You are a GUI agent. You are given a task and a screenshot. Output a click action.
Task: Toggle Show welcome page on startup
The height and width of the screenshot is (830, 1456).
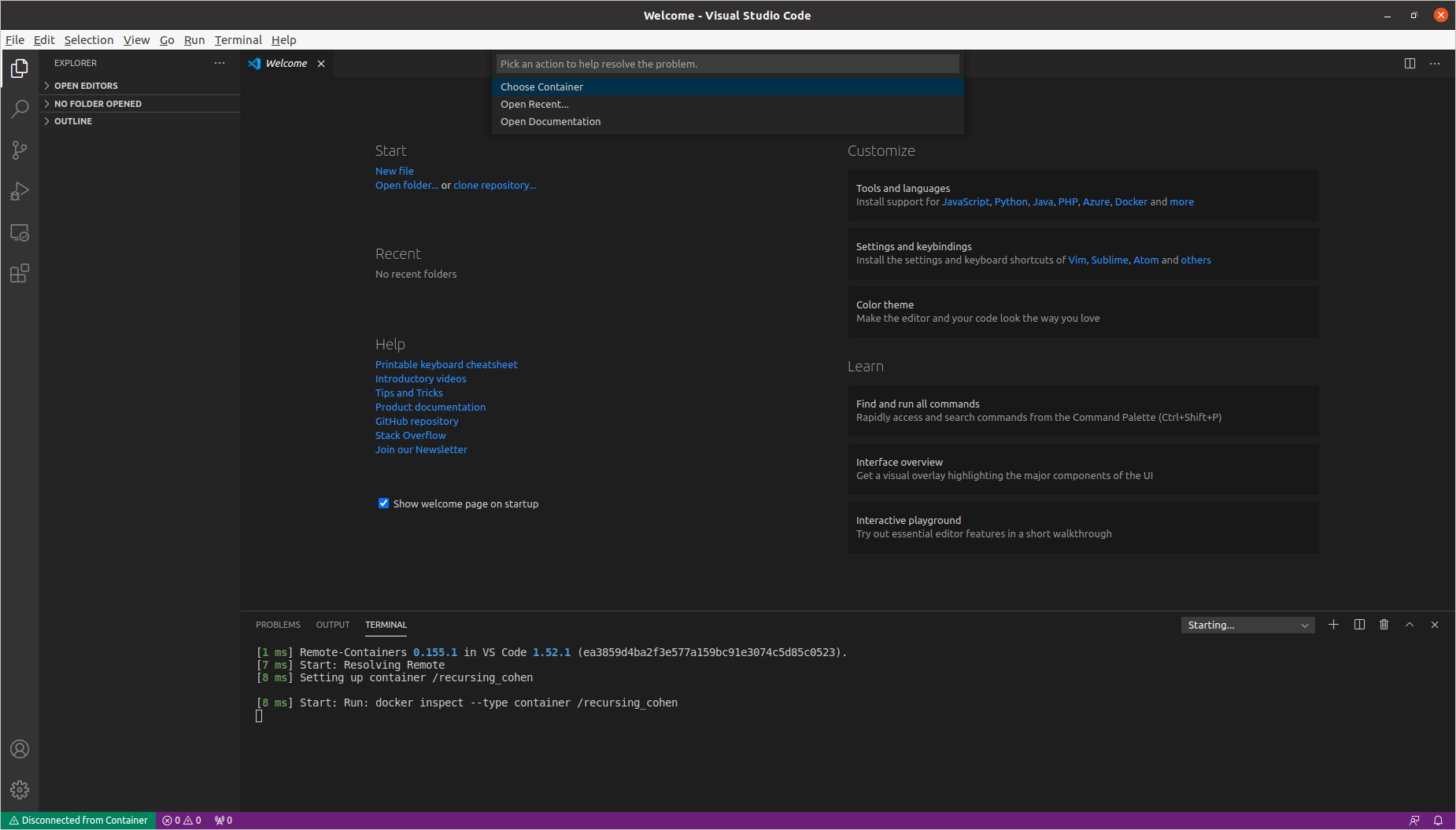click(x=384, y=504)
